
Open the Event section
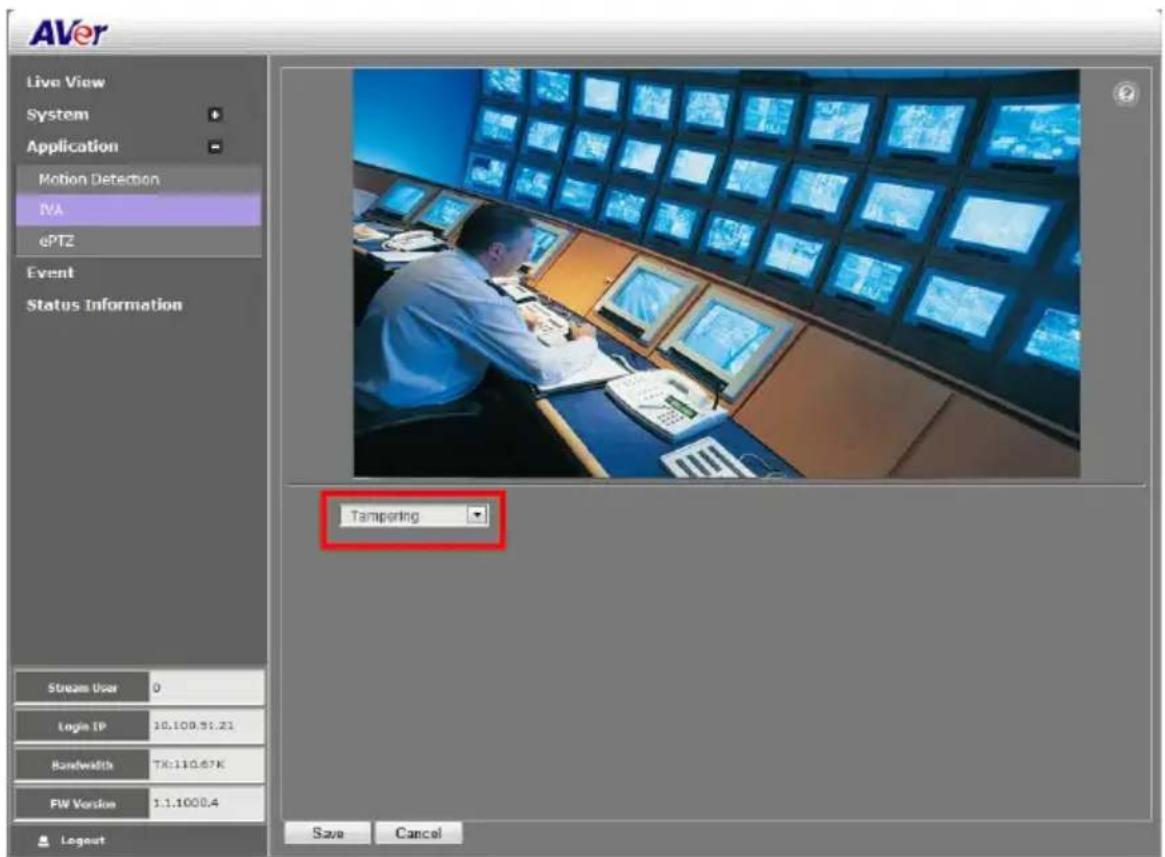click(x=50, y=273)
